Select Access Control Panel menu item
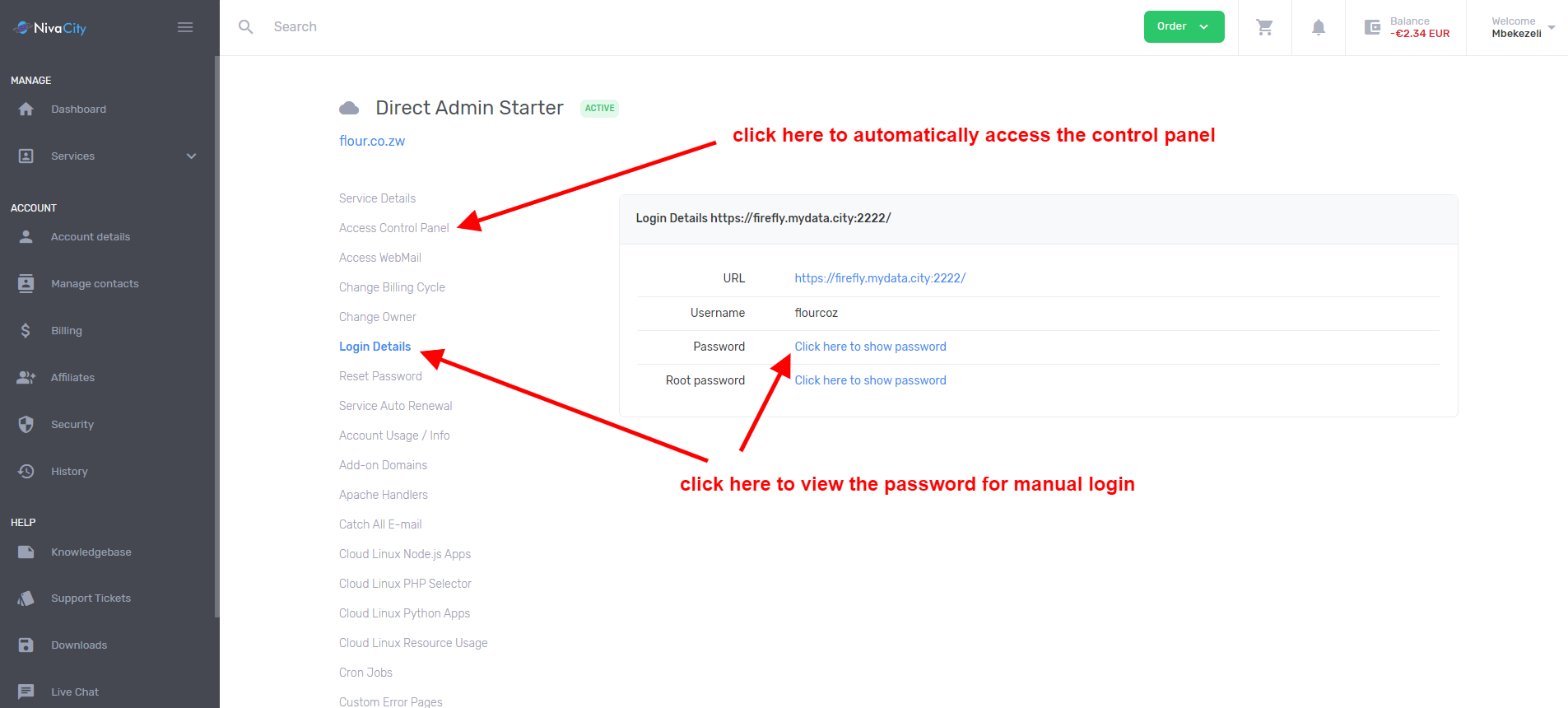This screenshot has height=708, width=1568. pos(393,228)
